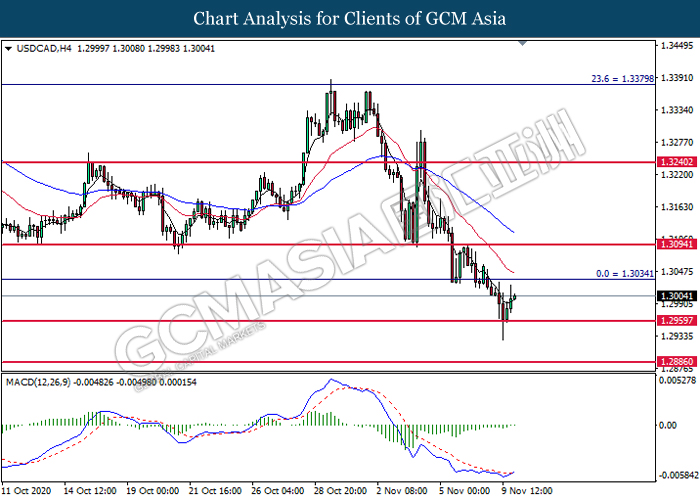Open the chart dropdown triangle beside USDCAD,H4

(x=8, y=49)
